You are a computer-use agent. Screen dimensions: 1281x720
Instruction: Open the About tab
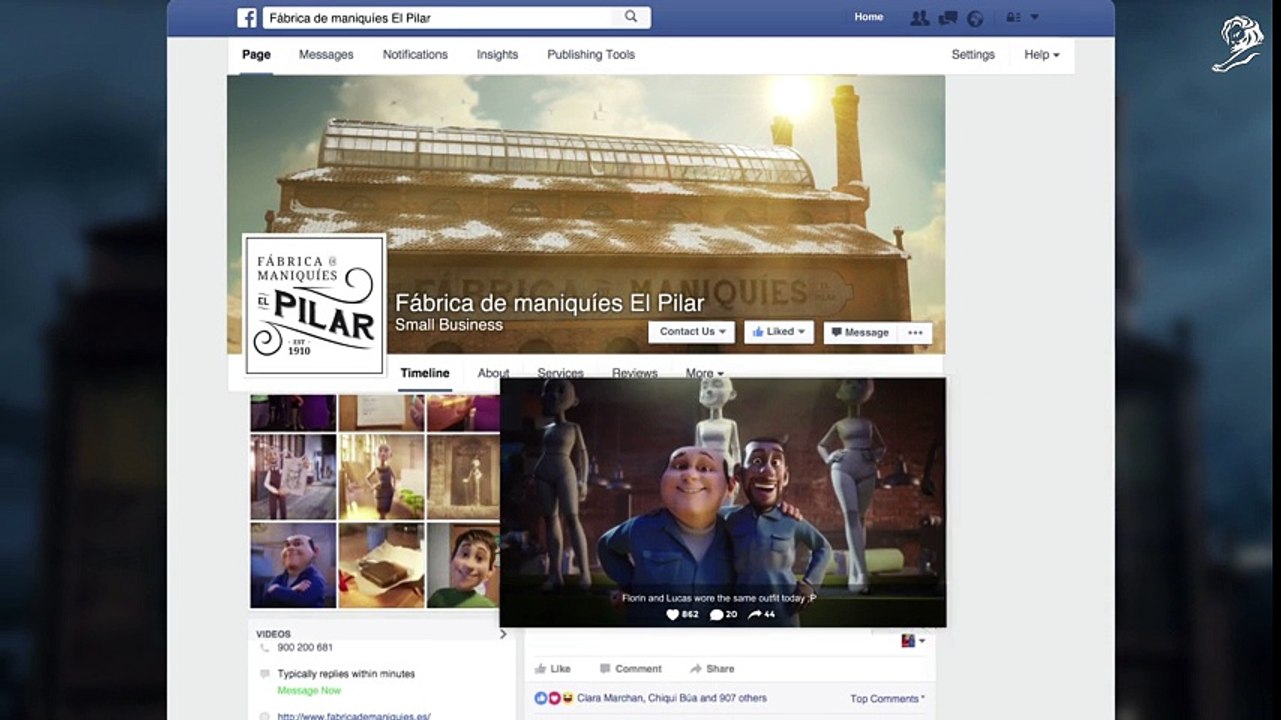(x=493, y=373)
